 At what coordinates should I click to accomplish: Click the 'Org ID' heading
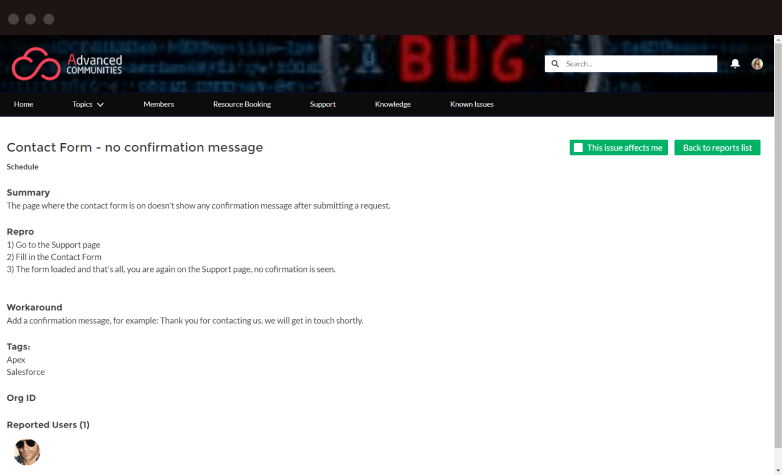[21, 398]
